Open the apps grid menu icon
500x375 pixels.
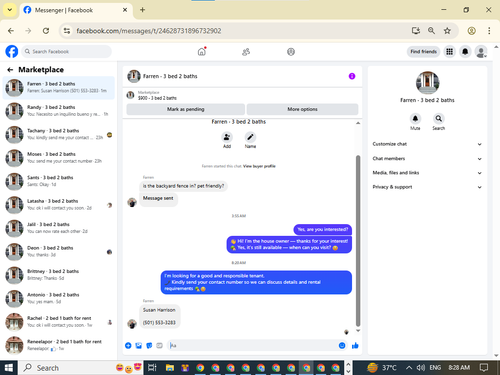(449, 52)
